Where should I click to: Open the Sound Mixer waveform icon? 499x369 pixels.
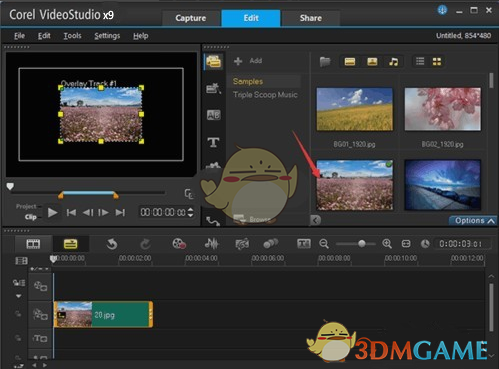[x=211, y=244]
